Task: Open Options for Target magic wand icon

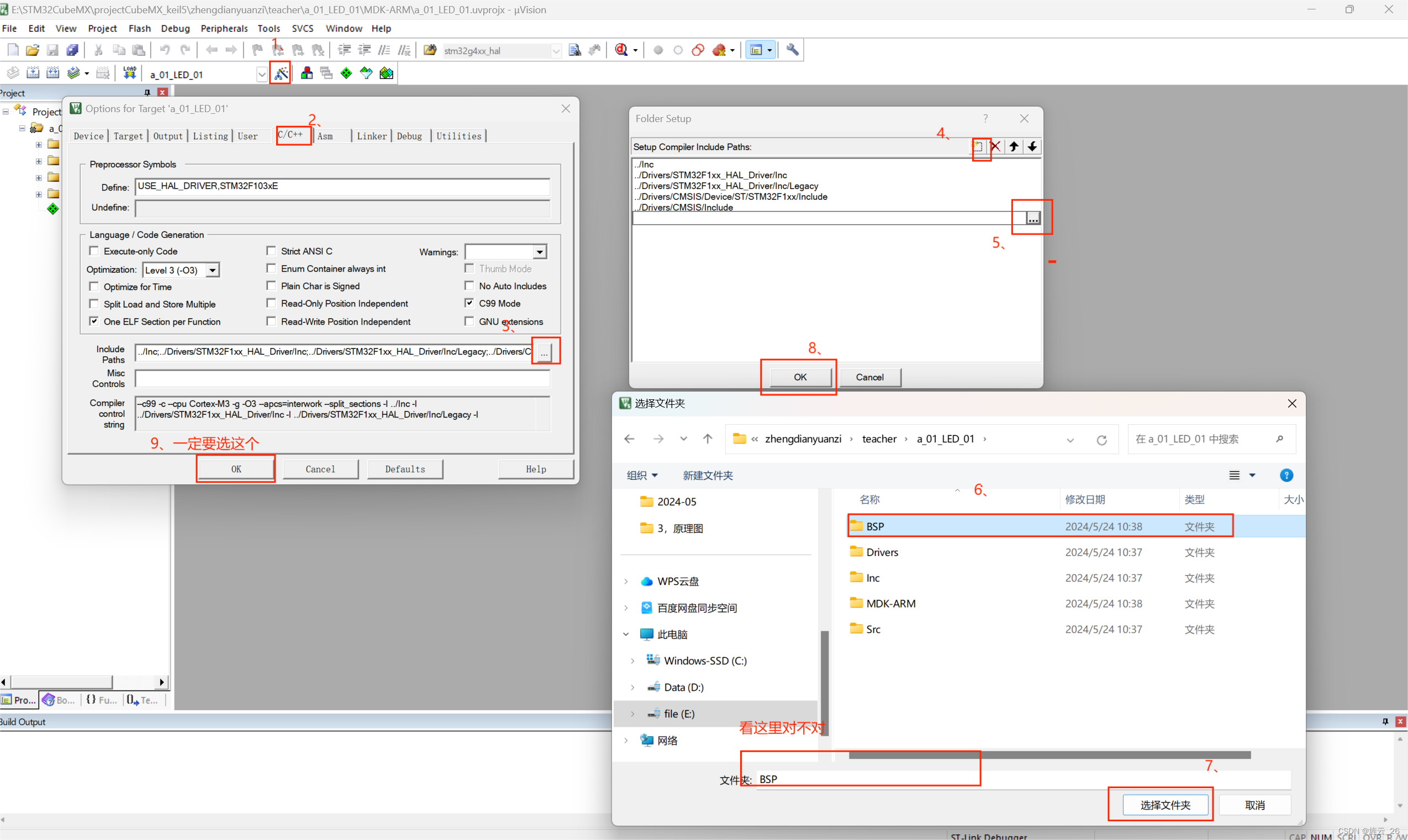Action: pos(281,73)
